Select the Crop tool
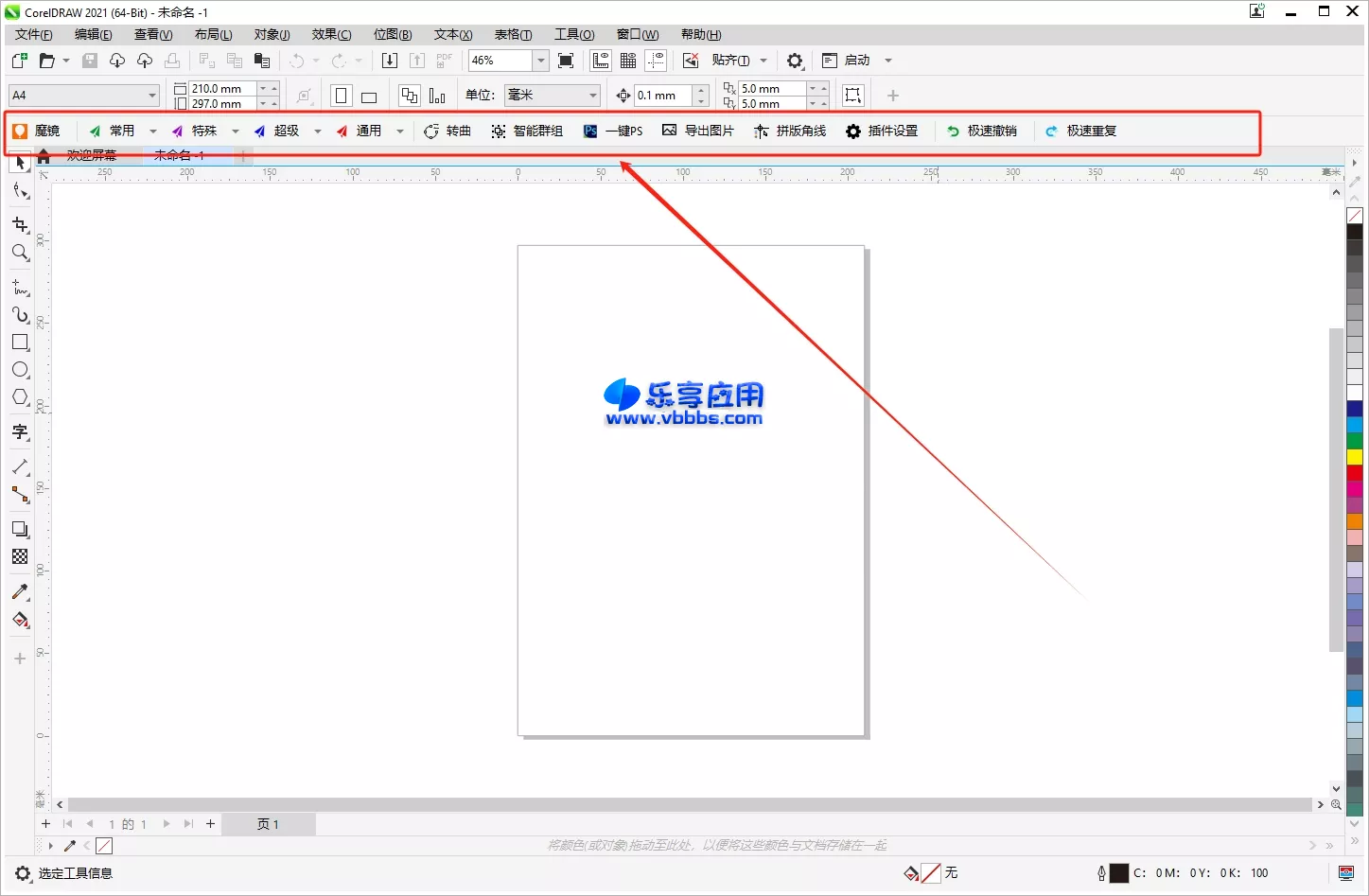This screenshot has width=1369, height=896. [20, 224]
